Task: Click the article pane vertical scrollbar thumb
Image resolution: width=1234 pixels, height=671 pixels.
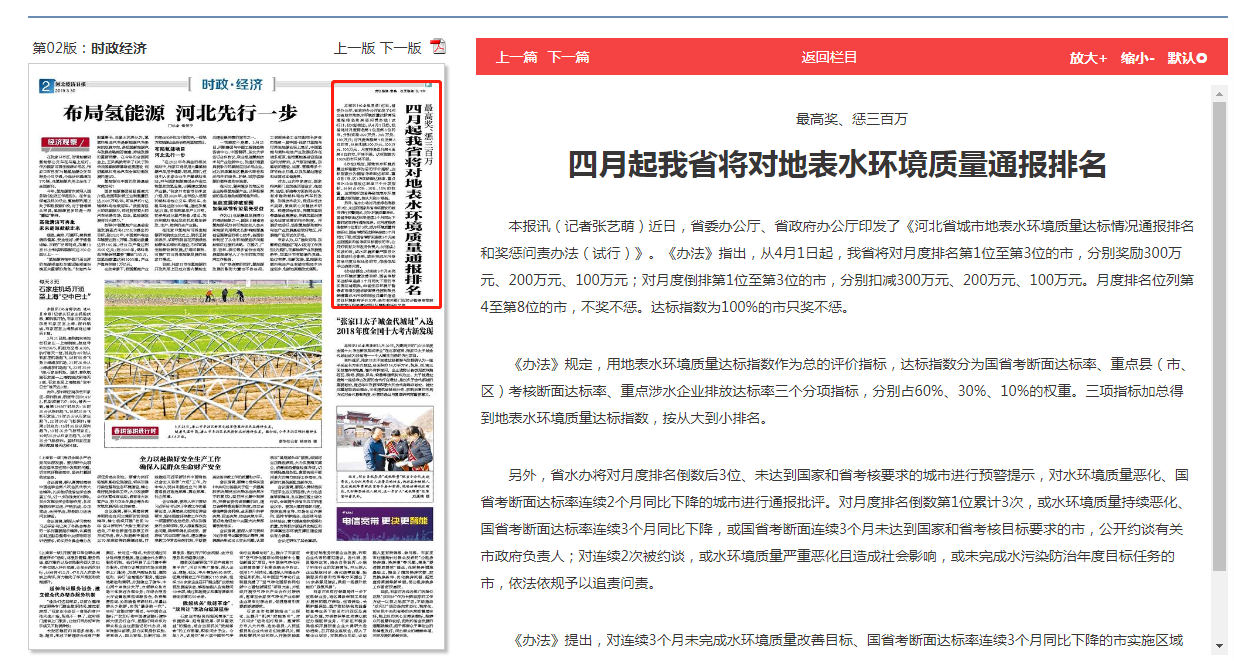Action: [1219, 330]
